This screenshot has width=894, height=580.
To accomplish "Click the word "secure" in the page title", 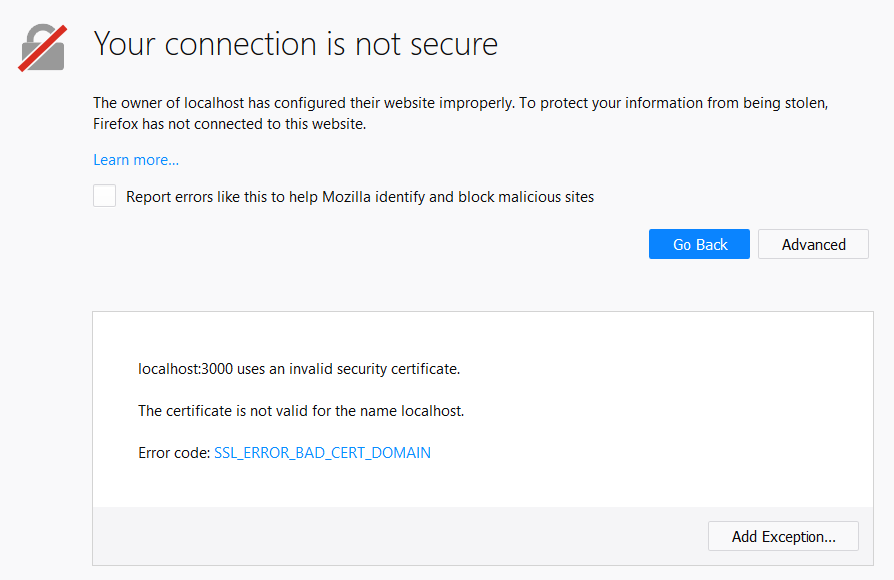I will tap(447, 44).
